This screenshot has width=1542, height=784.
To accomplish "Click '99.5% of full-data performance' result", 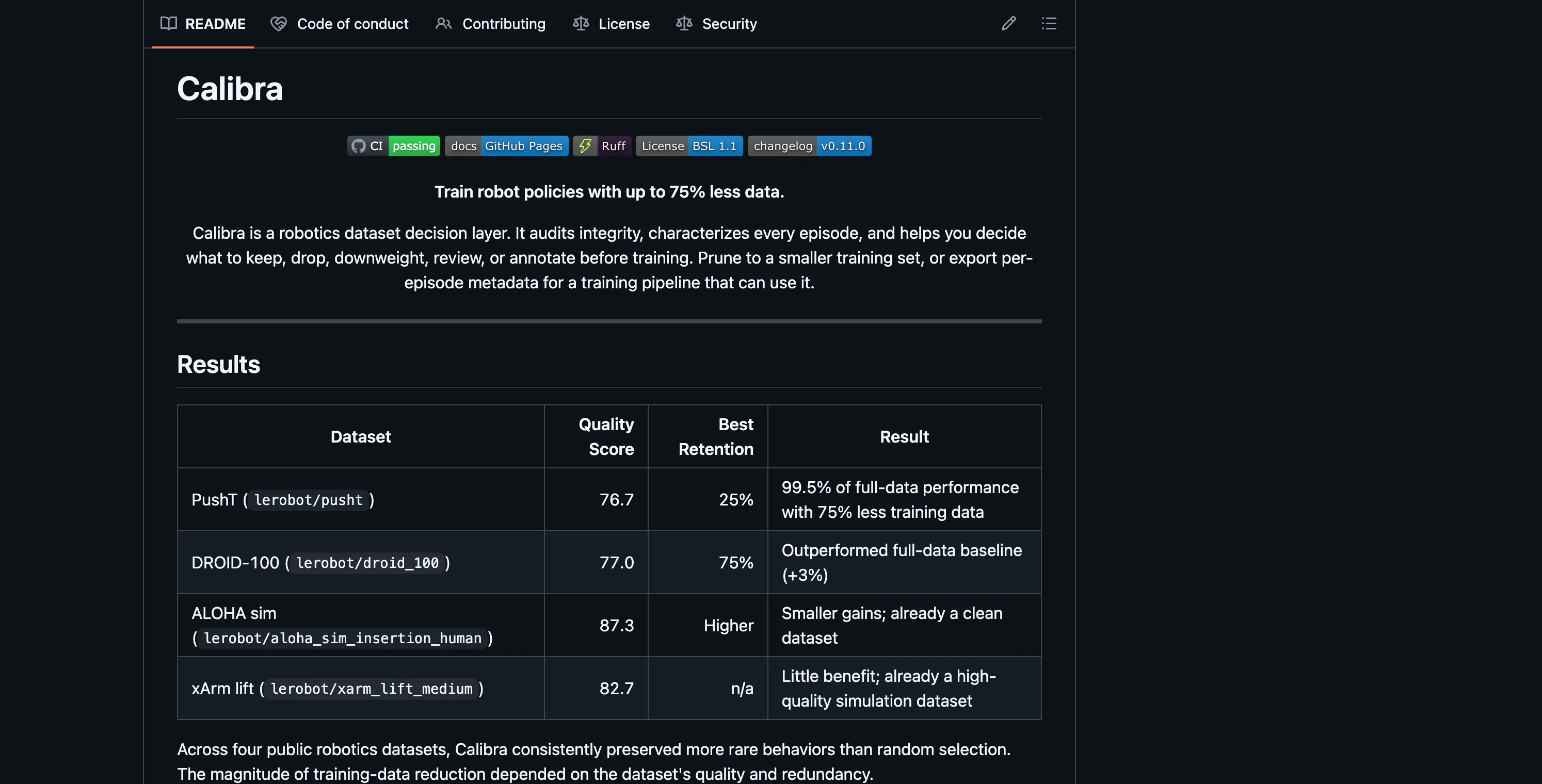I will click(x=899, y=487).
